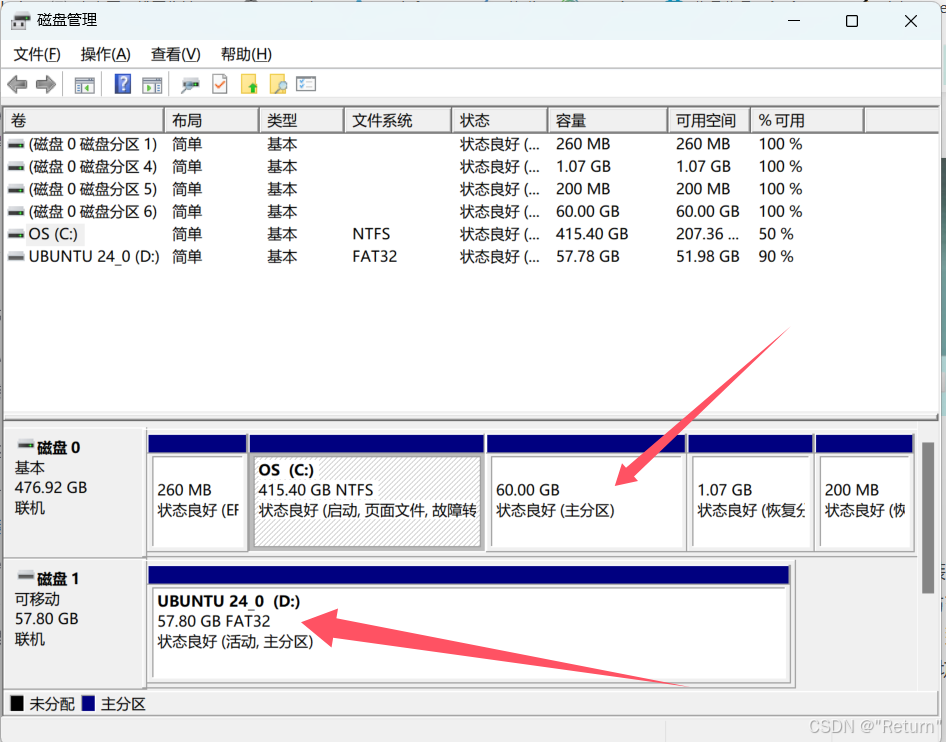Select the 60.00 GB primary partition block
The height and width of the screenshot is (742, 946).
pos(585,500)
